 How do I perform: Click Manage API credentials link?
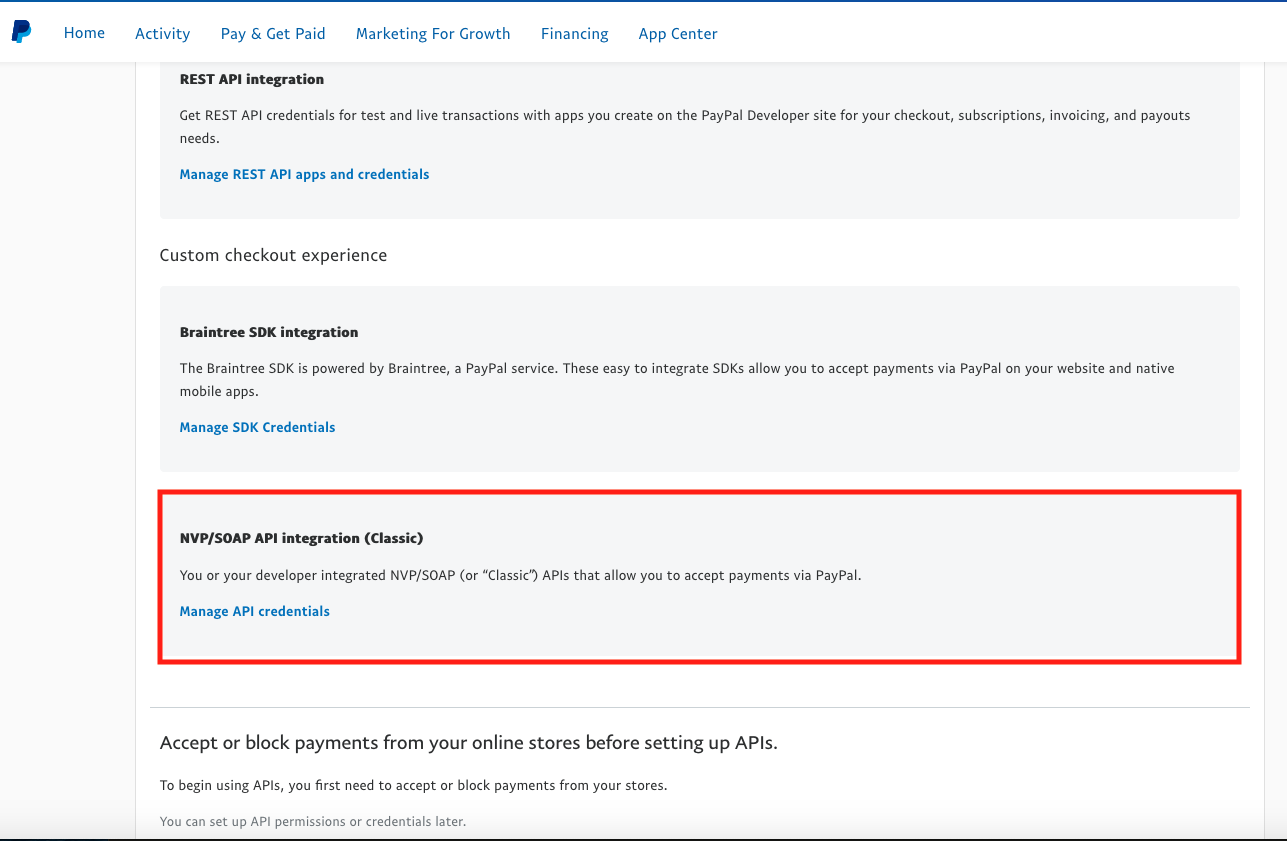[x=255, y=611]
